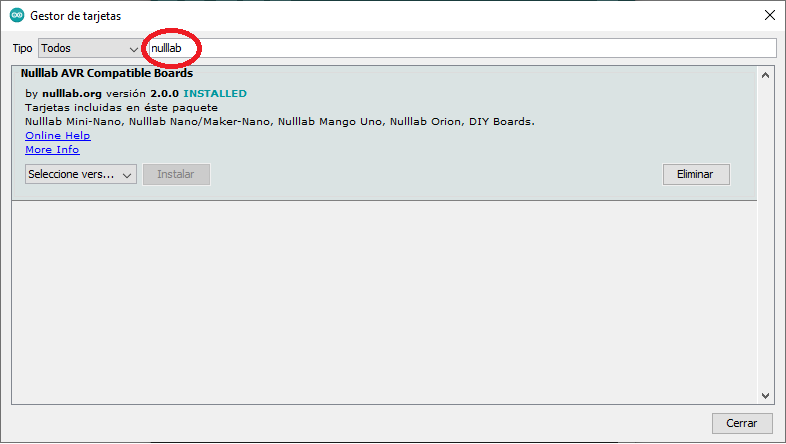Click the scrollbar down arrow
Viewport: 786px width, 444px height.
(x=765, y=396)
